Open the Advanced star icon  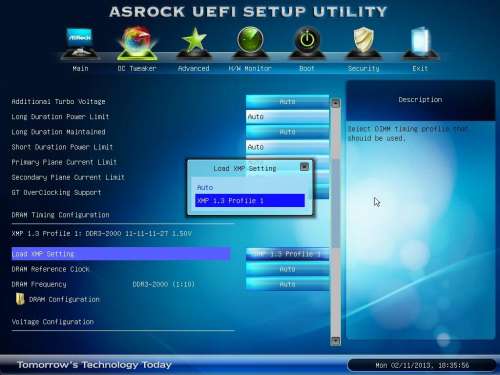(x=194, y=43)
